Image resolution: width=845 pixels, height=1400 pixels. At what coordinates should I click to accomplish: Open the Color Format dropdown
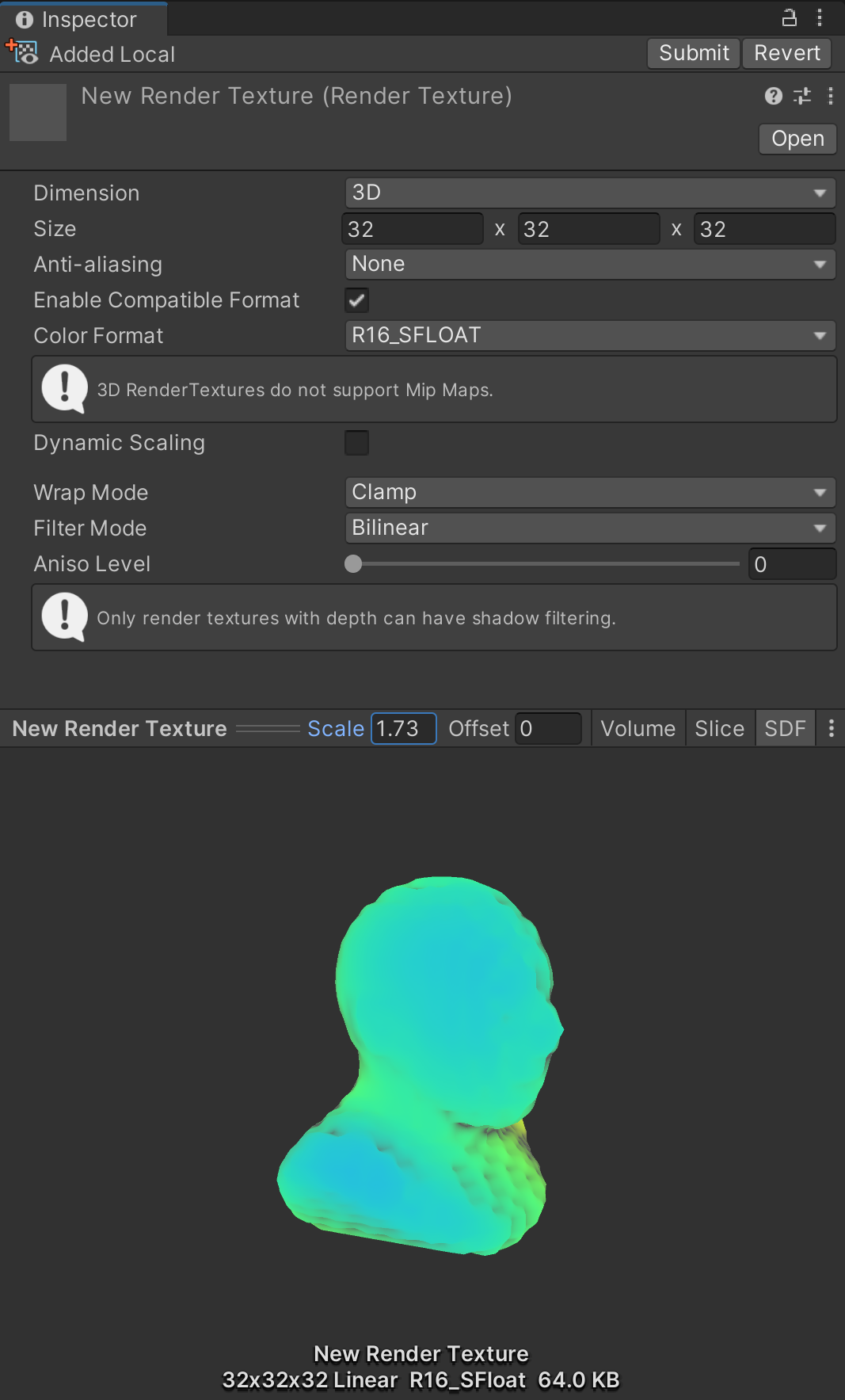point(590,335)
